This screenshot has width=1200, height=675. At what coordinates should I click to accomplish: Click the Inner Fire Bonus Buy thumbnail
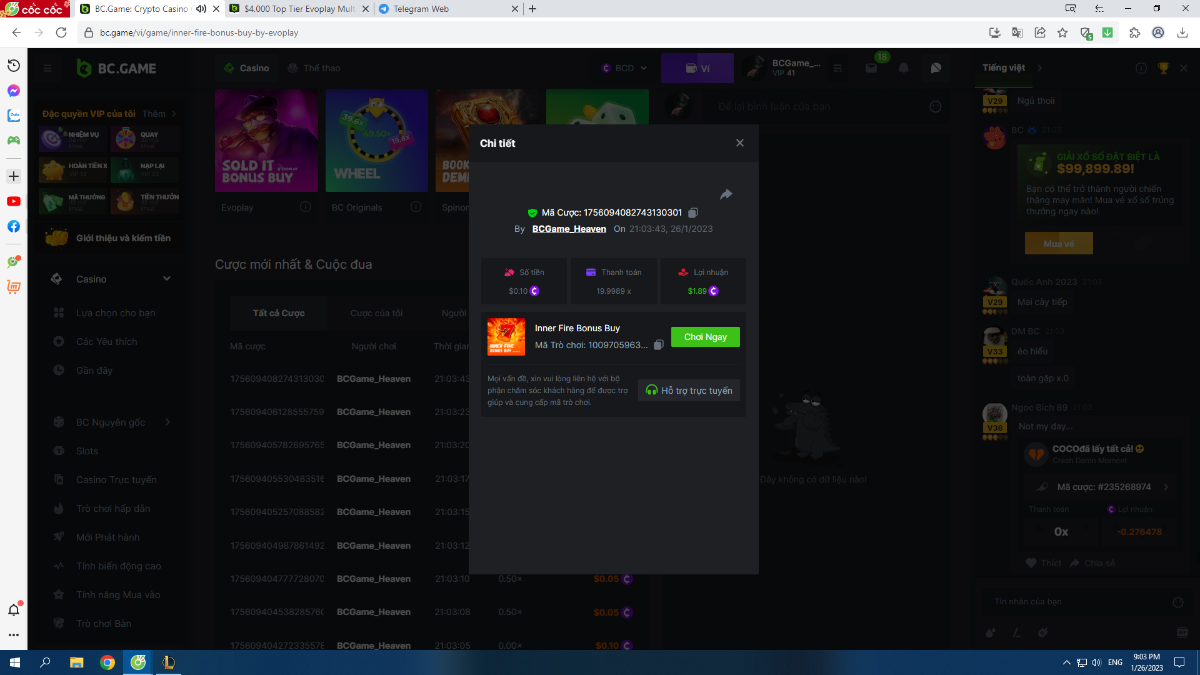coord(506,337)
